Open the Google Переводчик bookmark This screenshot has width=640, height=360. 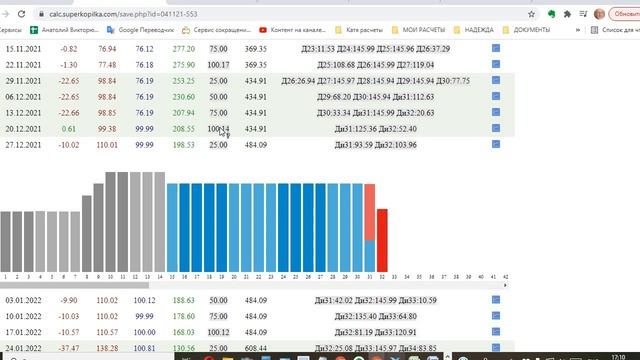tap(140, 30)
